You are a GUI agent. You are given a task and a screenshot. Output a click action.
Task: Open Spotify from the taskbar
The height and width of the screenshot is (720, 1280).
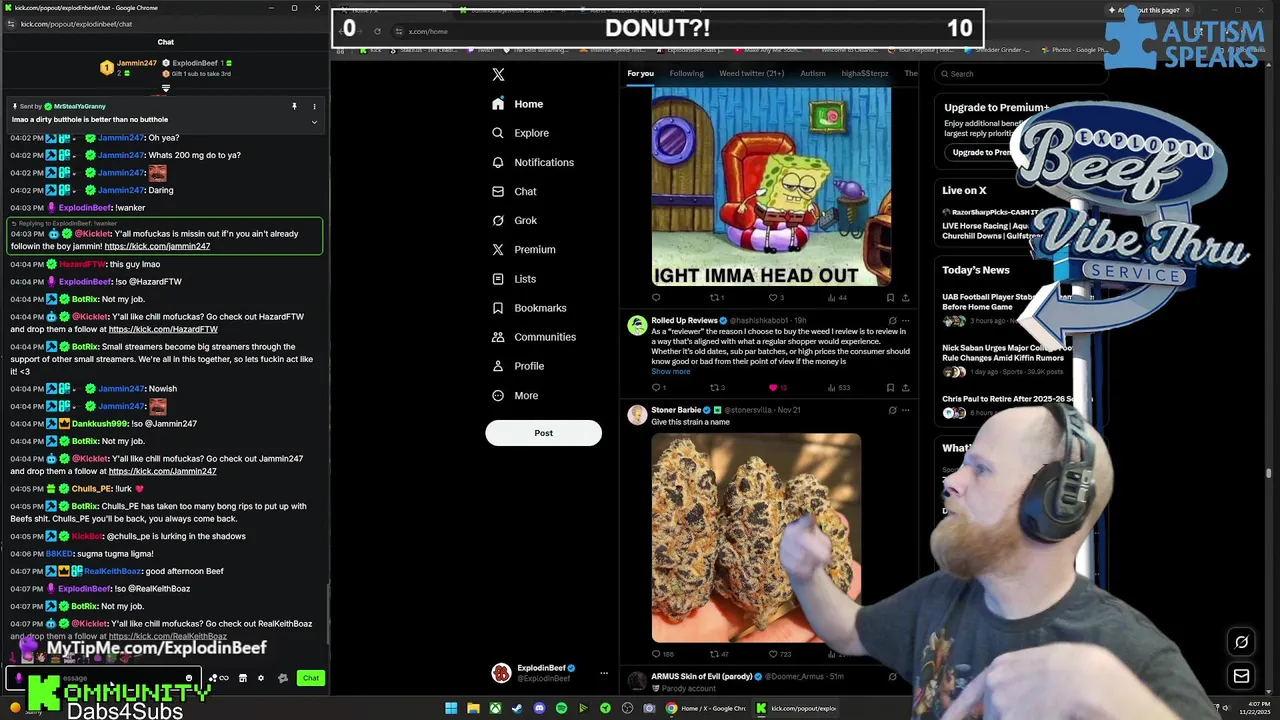click(x=561, y=708)
